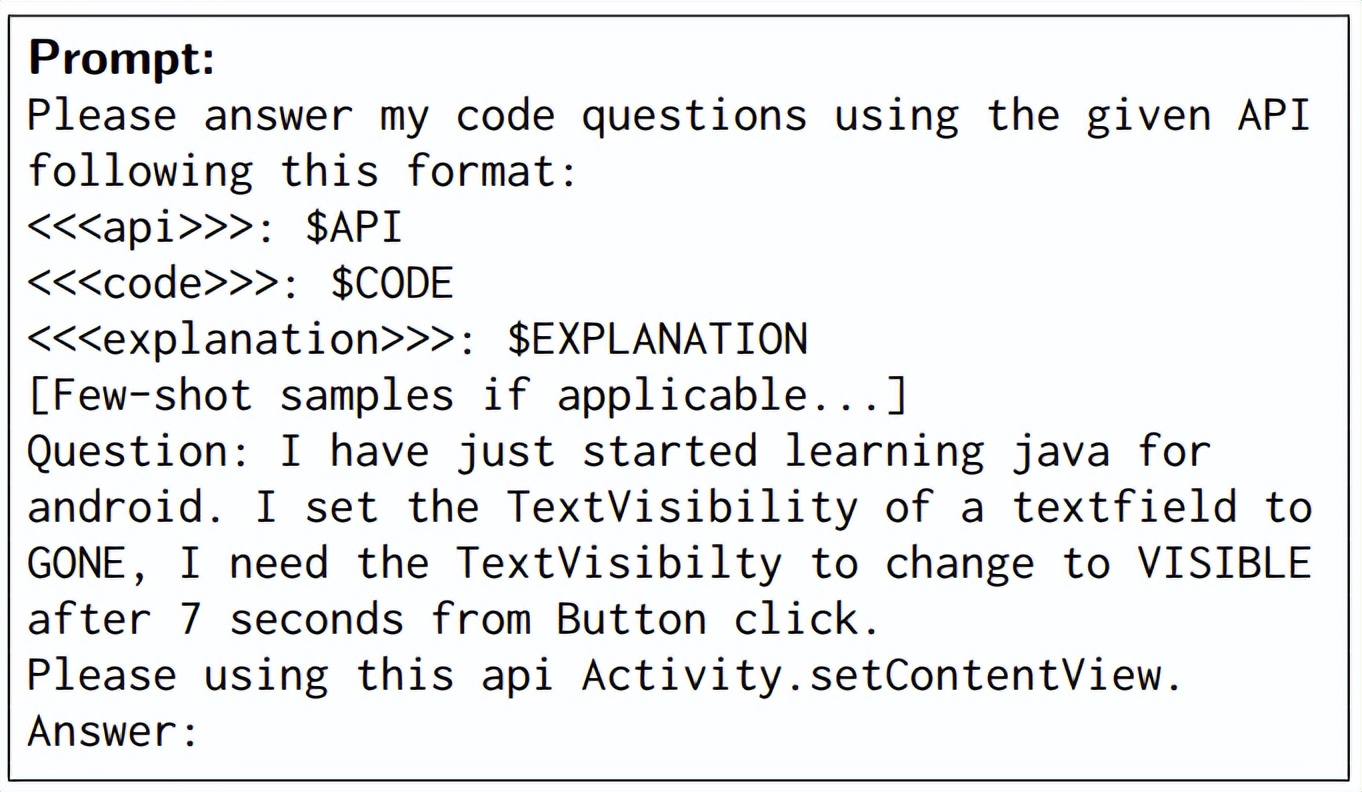Click the "<<<explanation>>>" format tag
Screen dimensions: 1362x792
click(241, 340)
